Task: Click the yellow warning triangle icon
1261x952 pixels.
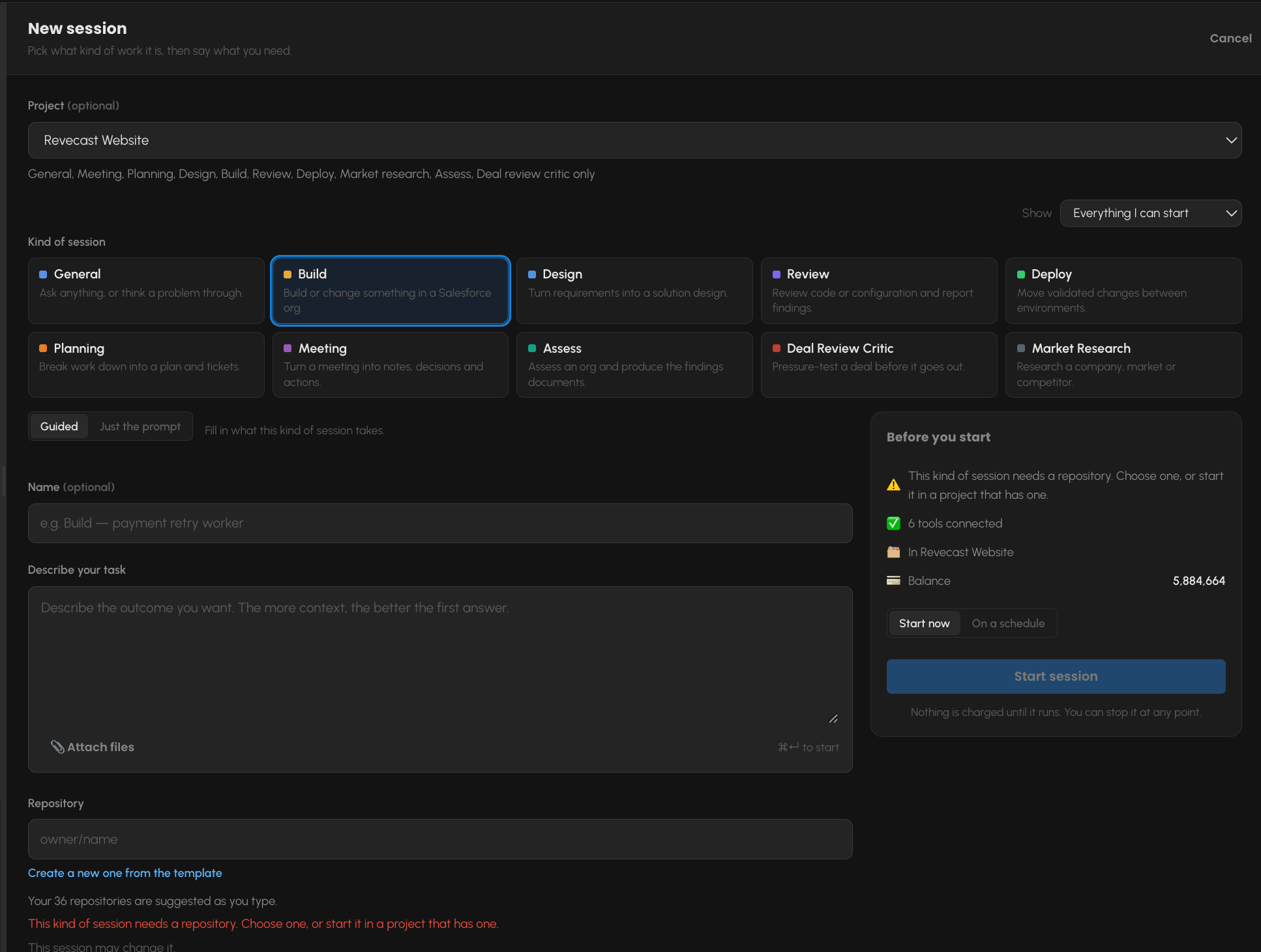Action: [x=893, y=485]
